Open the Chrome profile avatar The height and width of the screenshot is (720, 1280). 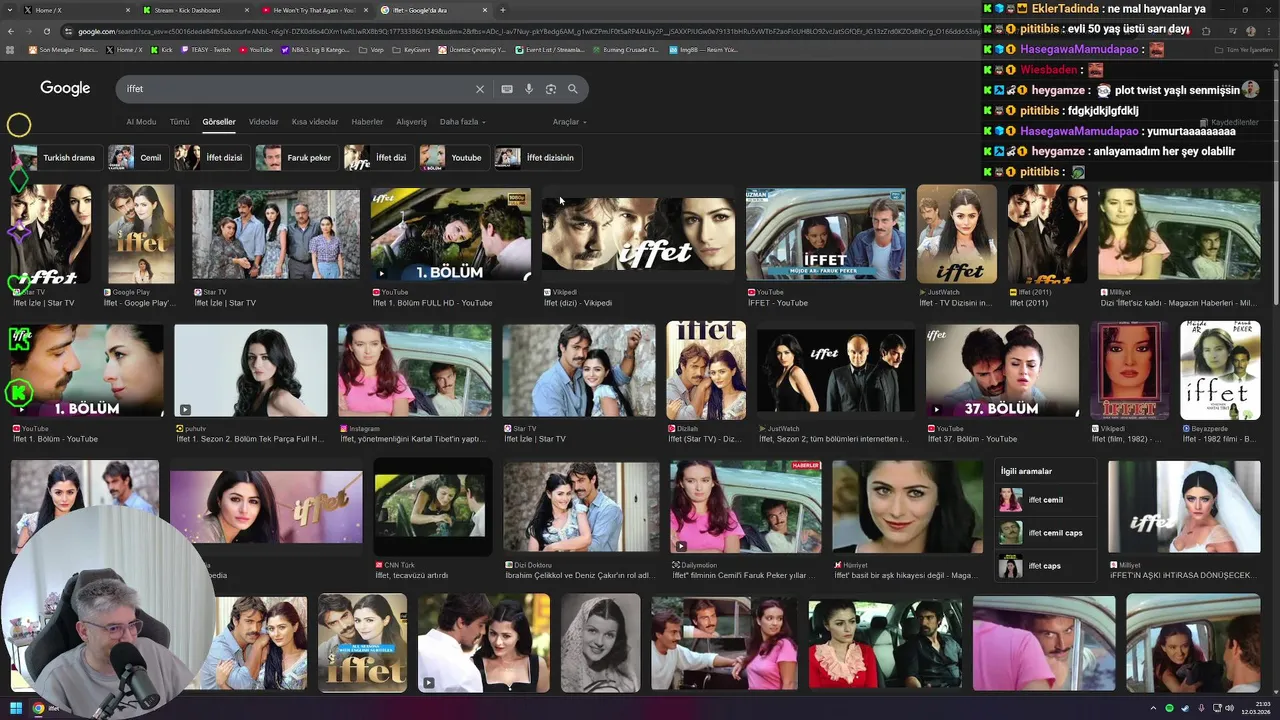click(1250, 31)
